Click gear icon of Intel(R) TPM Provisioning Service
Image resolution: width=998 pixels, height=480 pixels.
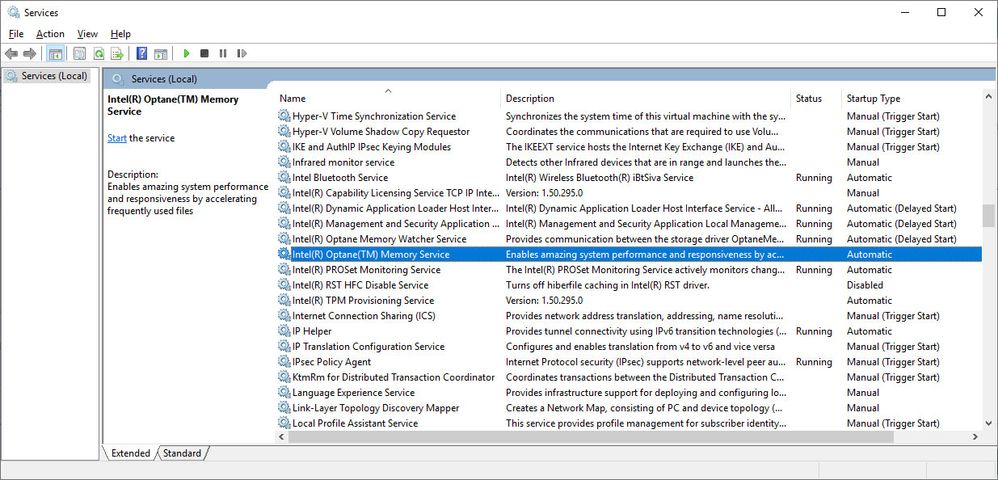[284, 300]
